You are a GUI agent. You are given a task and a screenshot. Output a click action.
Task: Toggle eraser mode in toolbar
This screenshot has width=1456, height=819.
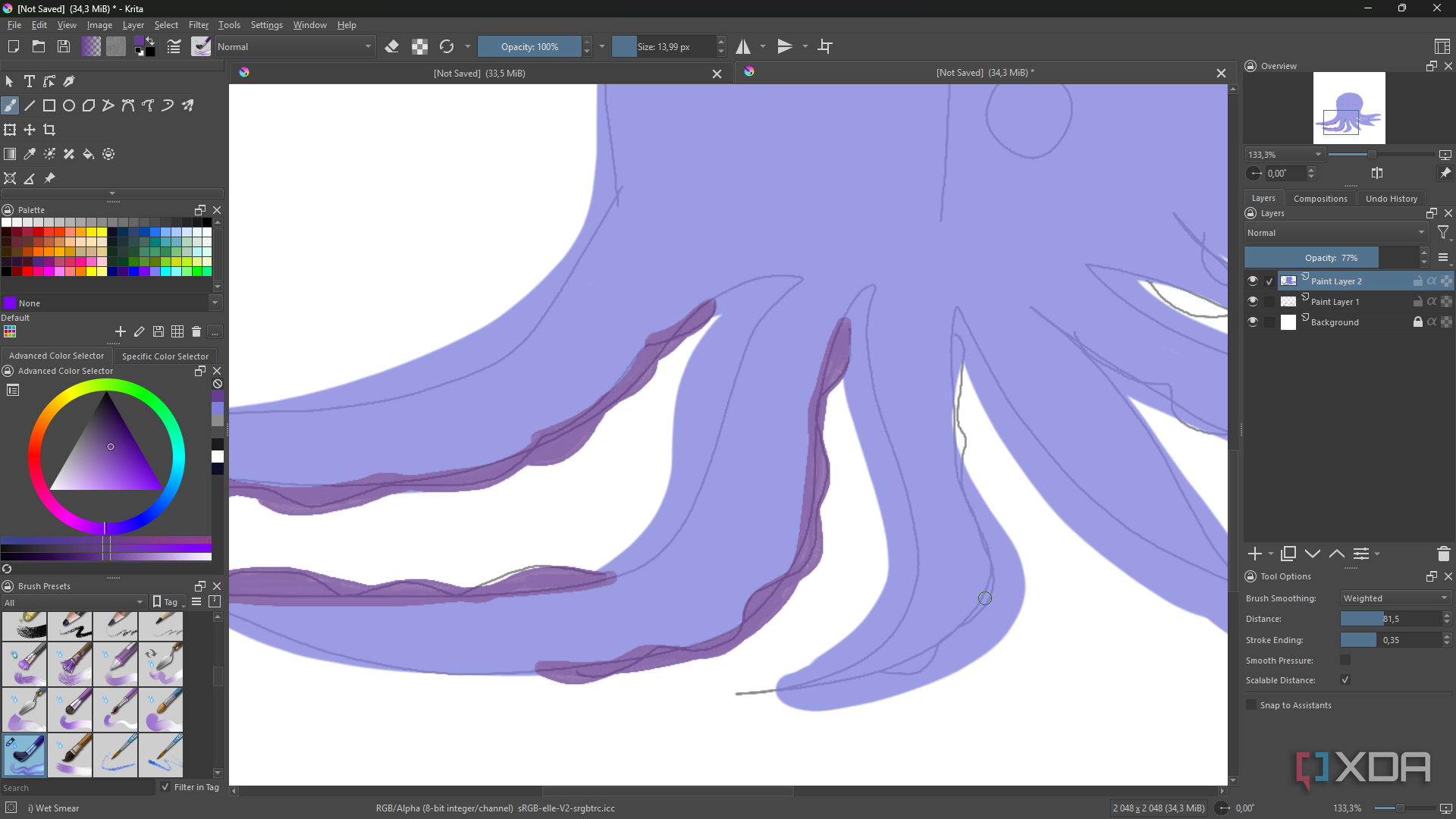(x=392, y=46)
